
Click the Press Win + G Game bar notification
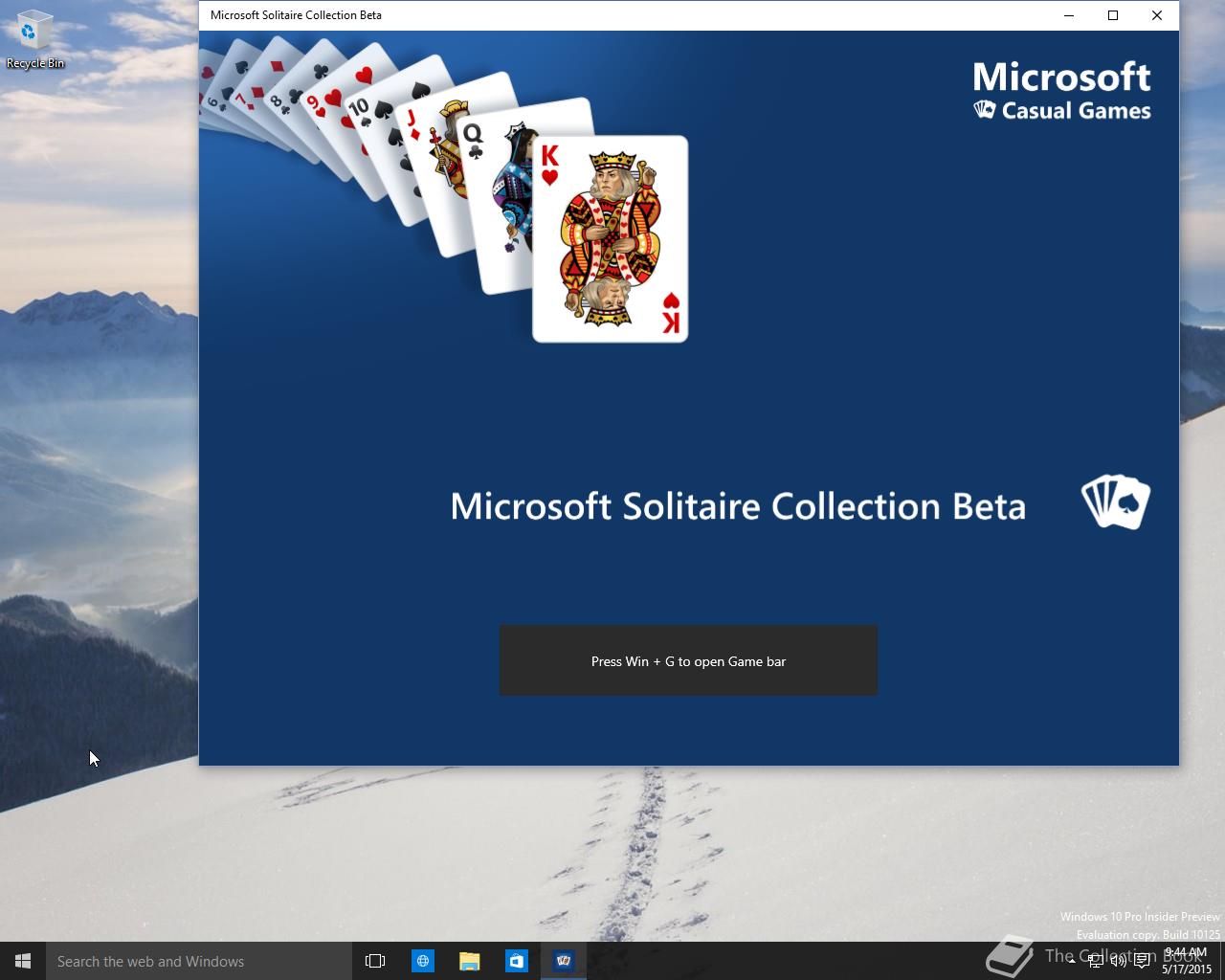tap(688, 660)
